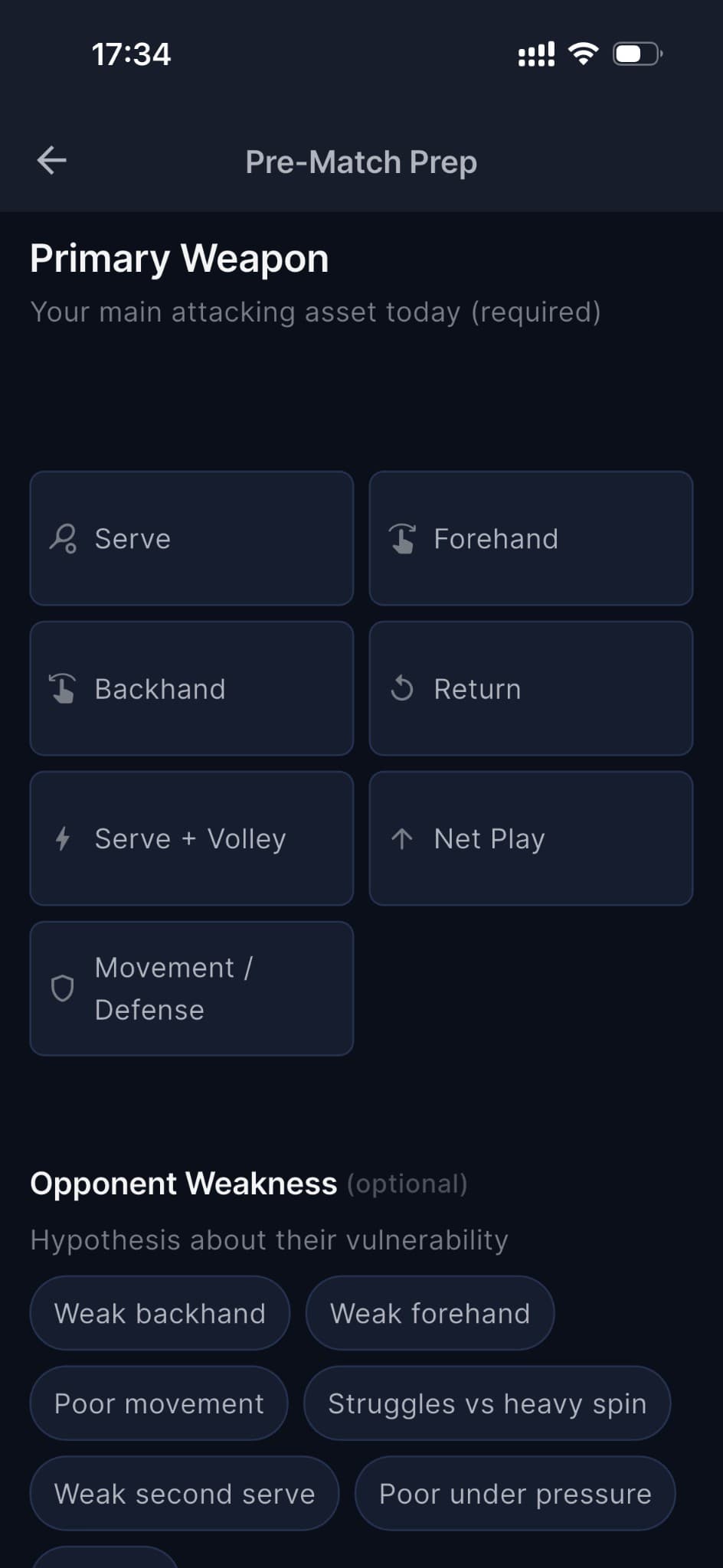The height and width of the screenshot is (1568, 723).
Task: Tap the Serve option's racket icon
Action: click(x=63, y=538)
